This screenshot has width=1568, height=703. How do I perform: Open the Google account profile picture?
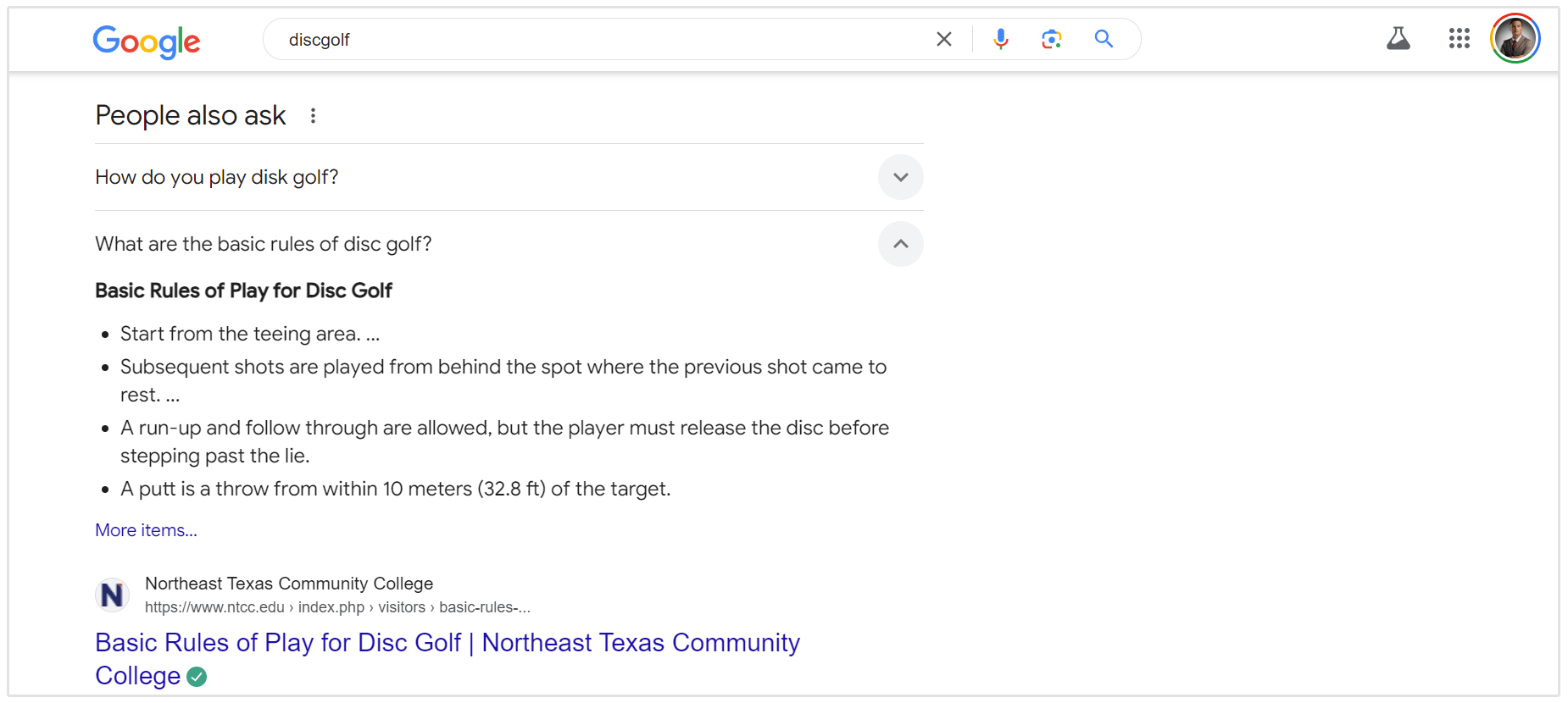tap(1515, 39)
